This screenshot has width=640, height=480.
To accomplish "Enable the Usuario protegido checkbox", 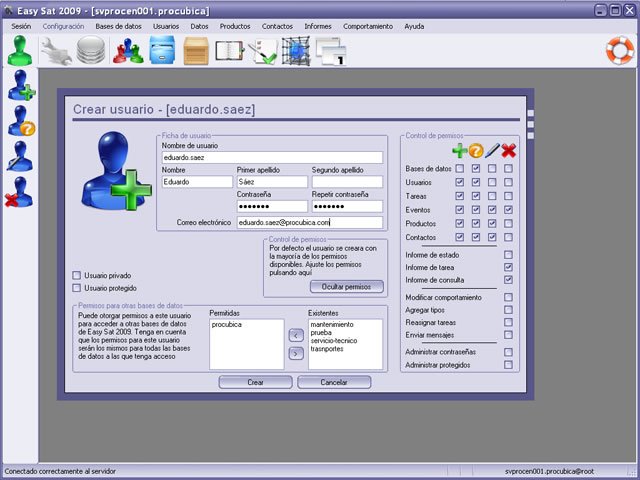I will tap(76, 288).
